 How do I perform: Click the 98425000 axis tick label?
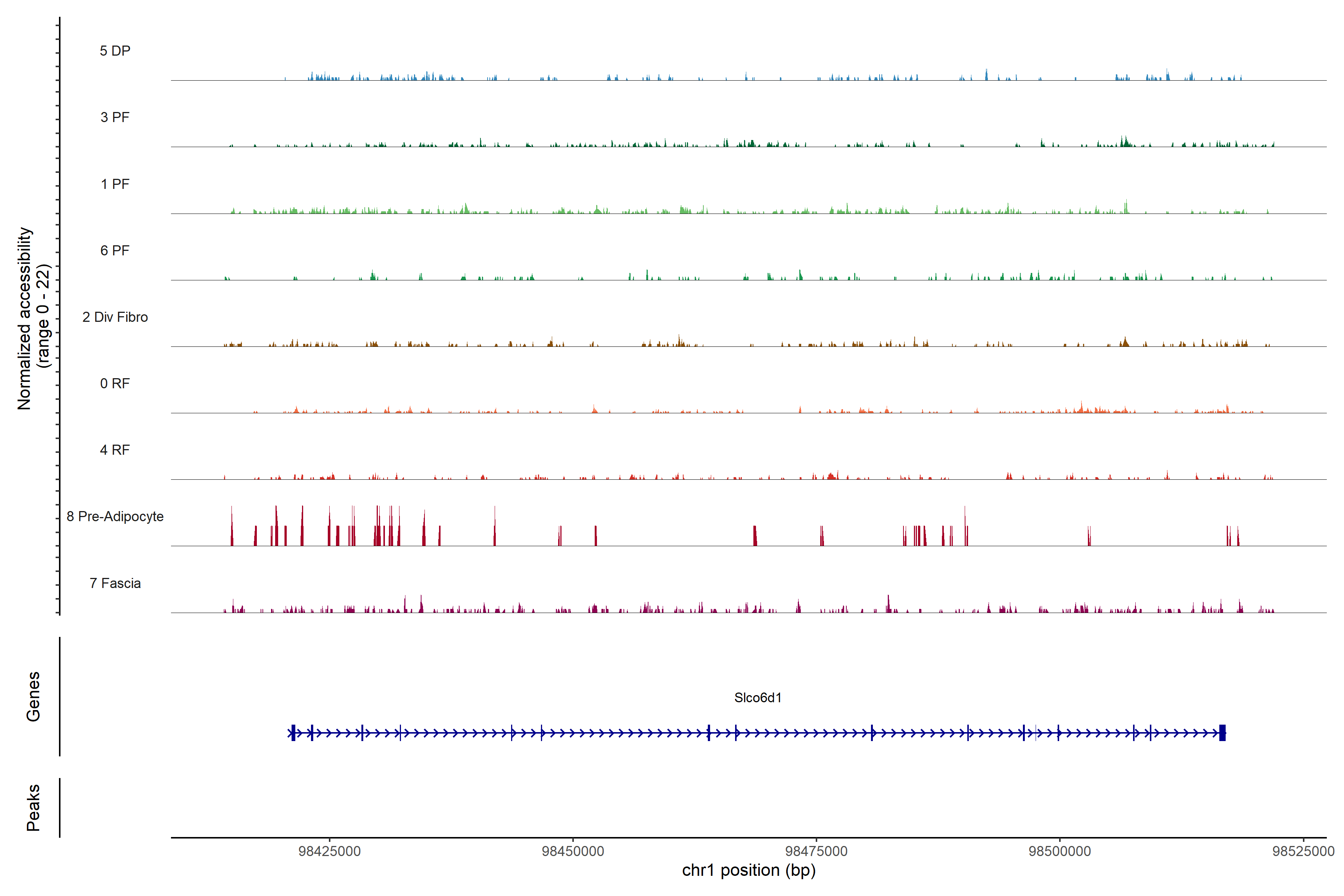click(x=330, y=851)
